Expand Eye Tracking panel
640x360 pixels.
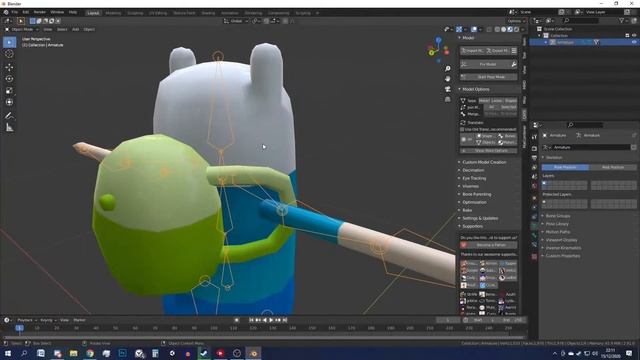(474, 178)
